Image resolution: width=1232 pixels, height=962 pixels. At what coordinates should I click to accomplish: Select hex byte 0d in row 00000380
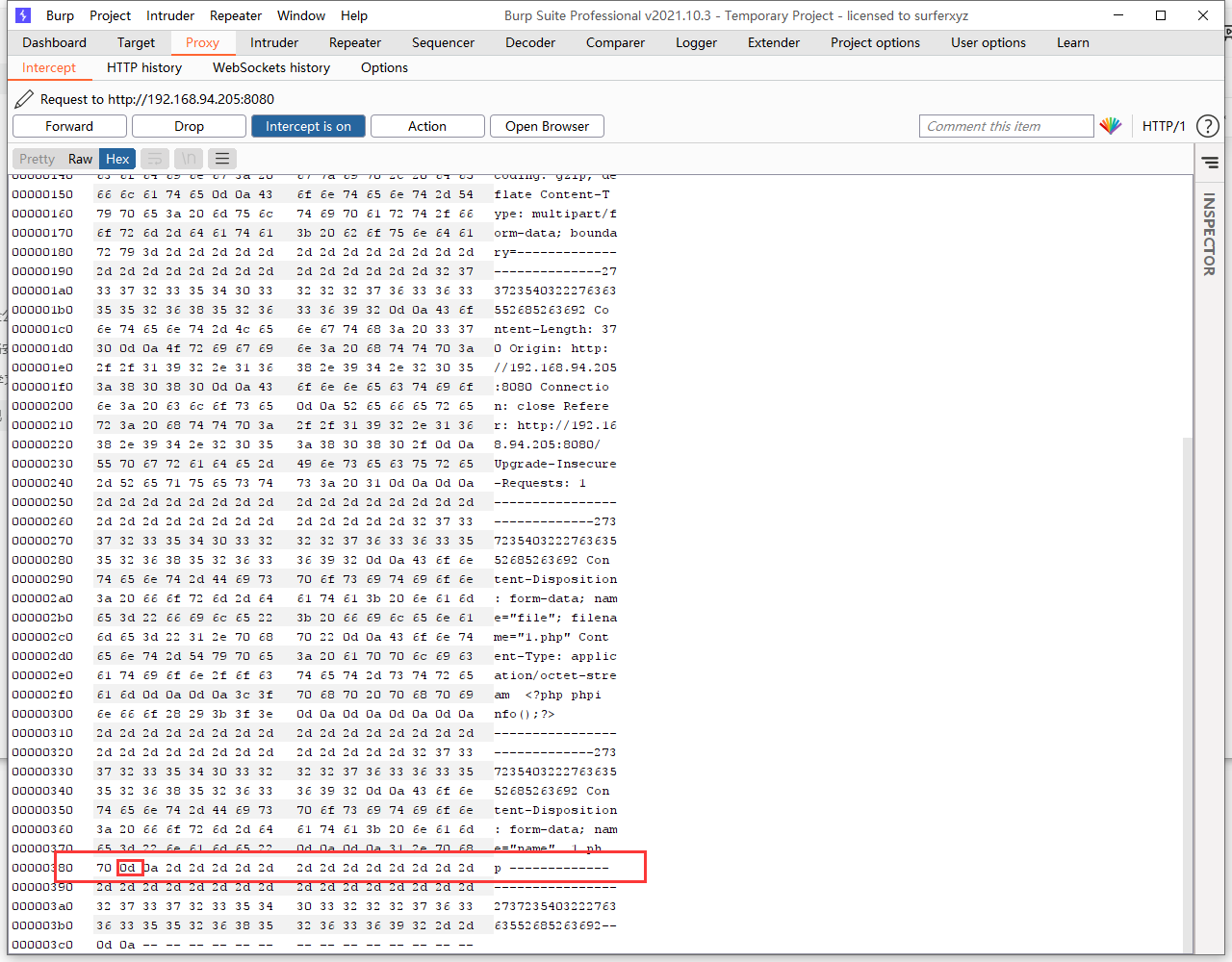127,868
